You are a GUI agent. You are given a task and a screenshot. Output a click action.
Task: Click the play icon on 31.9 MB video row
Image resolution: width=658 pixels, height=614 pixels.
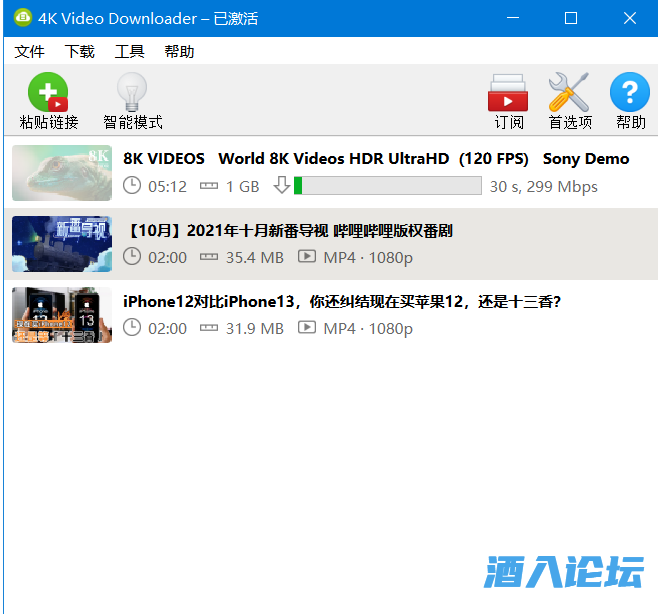pos(307,328)
